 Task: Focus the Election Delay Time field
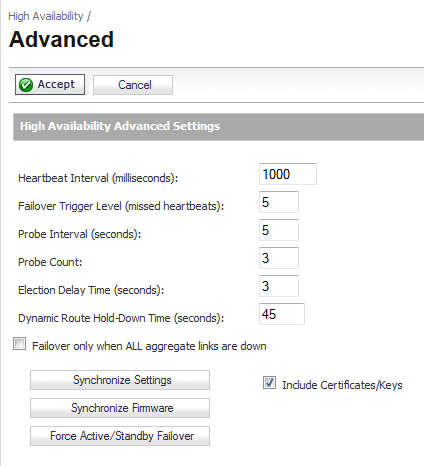click(279, 286)
